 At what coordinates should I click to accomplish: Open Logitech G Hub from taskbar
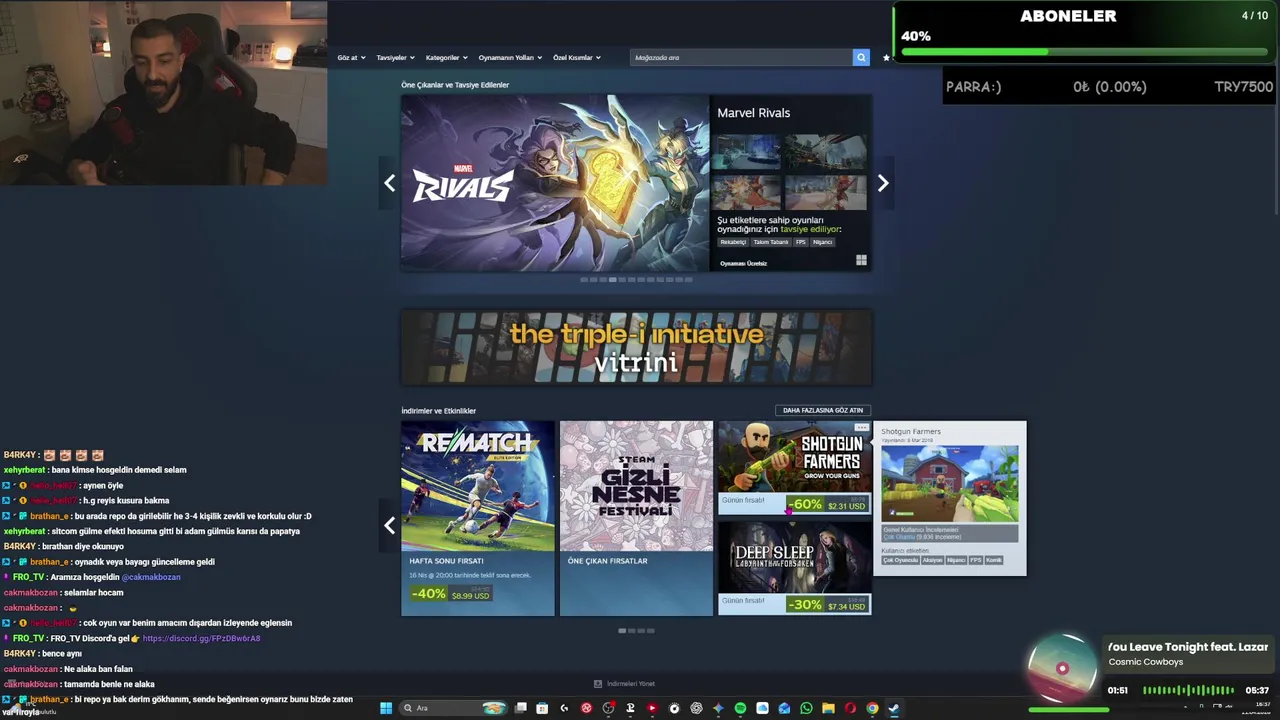click(564, 708)
